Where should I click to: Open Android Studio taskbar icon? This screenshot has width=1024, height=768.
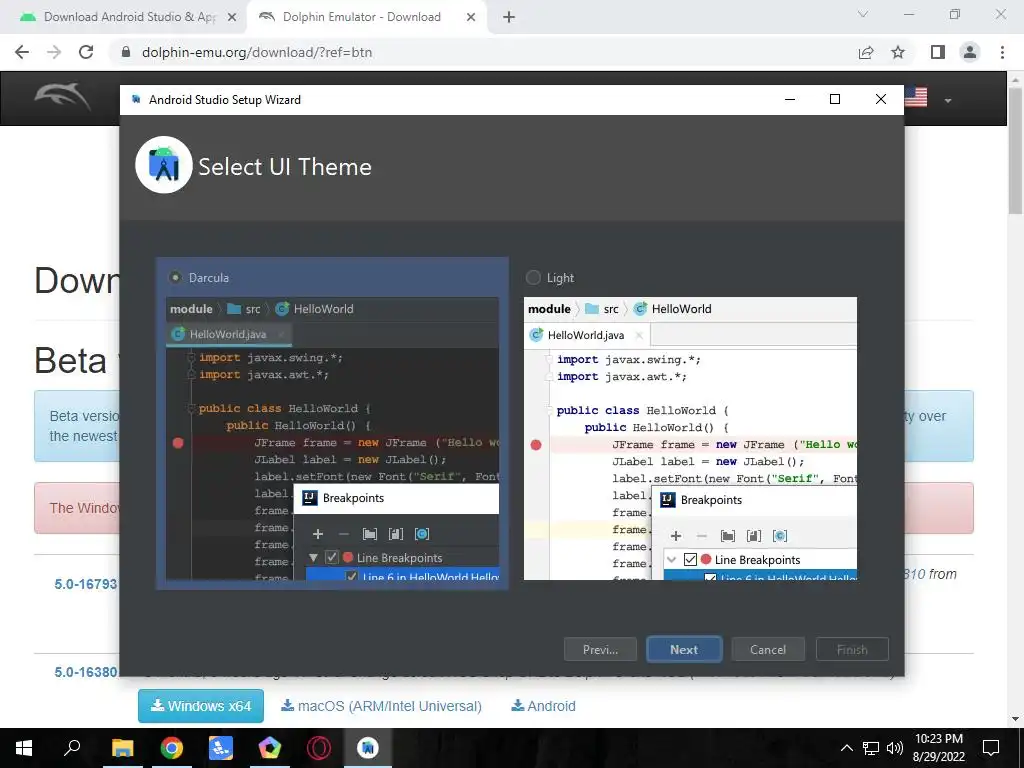pos(368,748)
